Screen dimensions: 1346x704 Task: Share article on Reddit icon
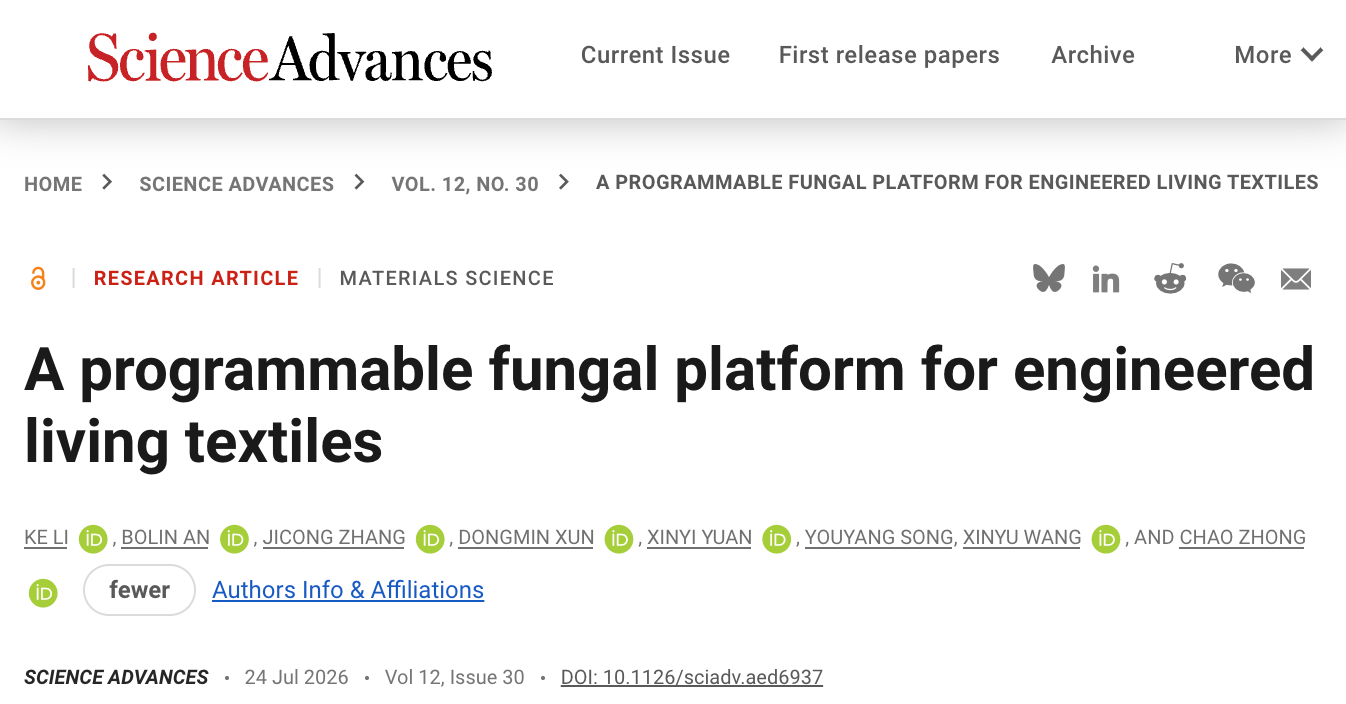pos(1170,278)
